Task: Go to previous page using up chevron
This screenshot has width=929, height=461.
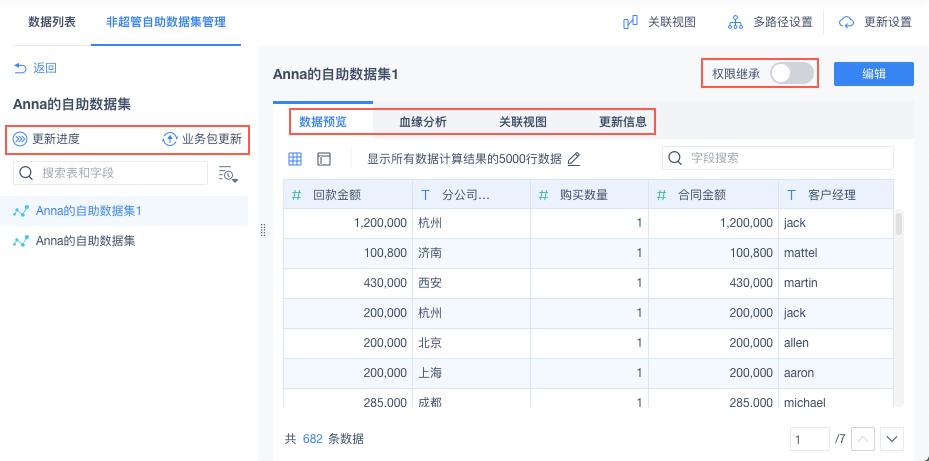Action: 863,438
